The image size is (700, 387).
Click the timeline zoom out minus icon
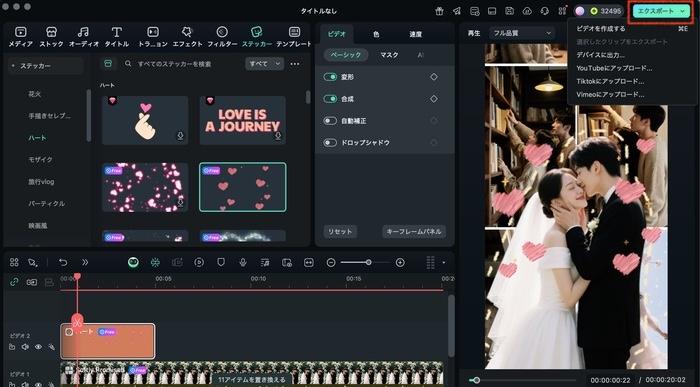(331, 262)
